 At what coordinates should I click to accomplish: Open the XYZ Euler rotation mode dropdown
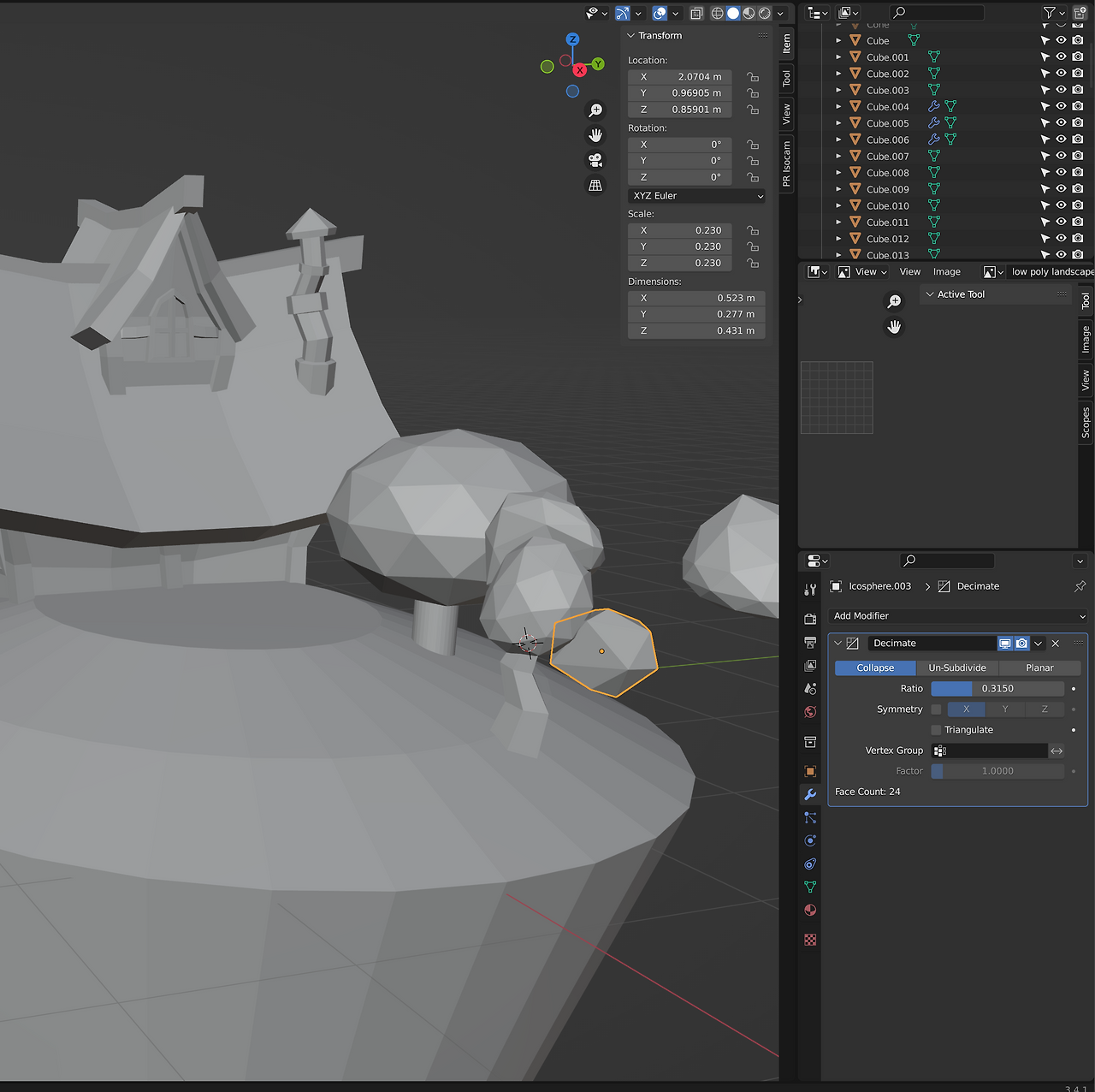tap(697, 196)
